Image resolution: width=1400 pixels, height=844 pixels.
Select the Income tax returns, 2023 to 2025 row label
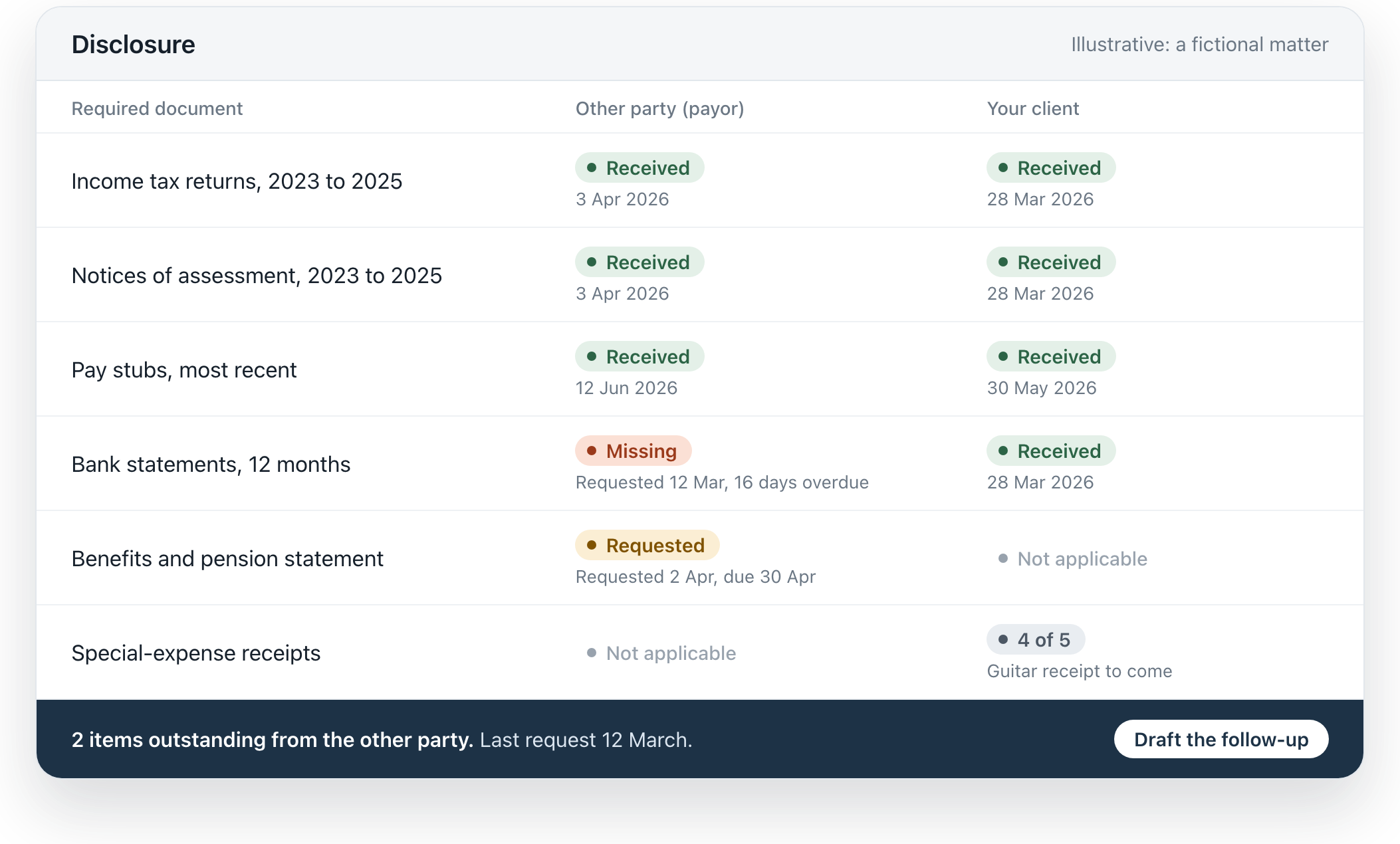tap(237, 181)
